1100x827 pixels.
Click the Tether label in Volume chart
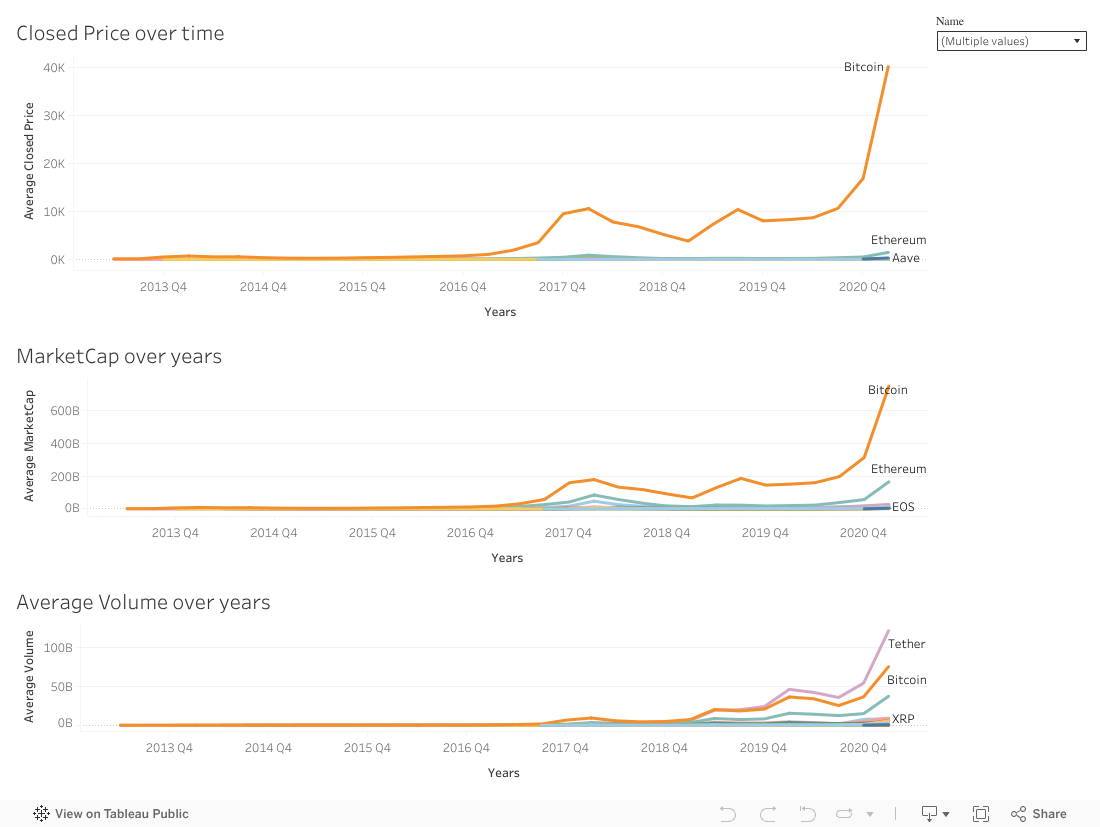click(x=907, y=644)
